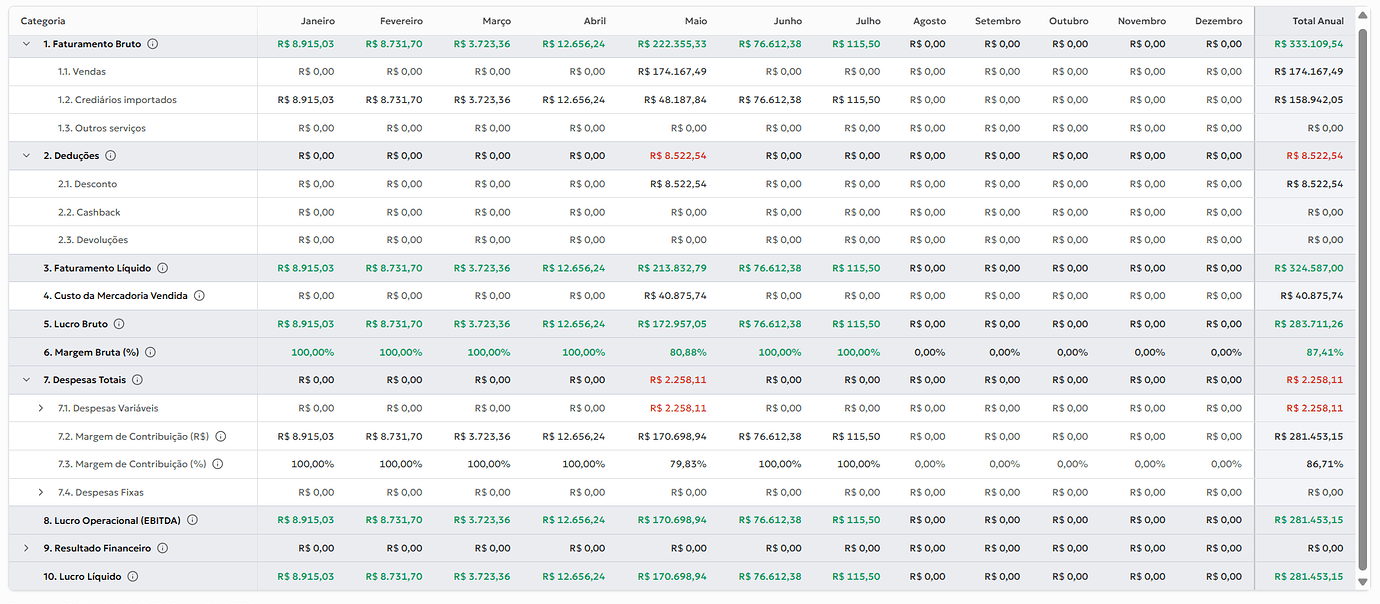Show info tooltip for Faturamento Líquido
This screenshot has width=1380, height=604.
pos(162,268)
